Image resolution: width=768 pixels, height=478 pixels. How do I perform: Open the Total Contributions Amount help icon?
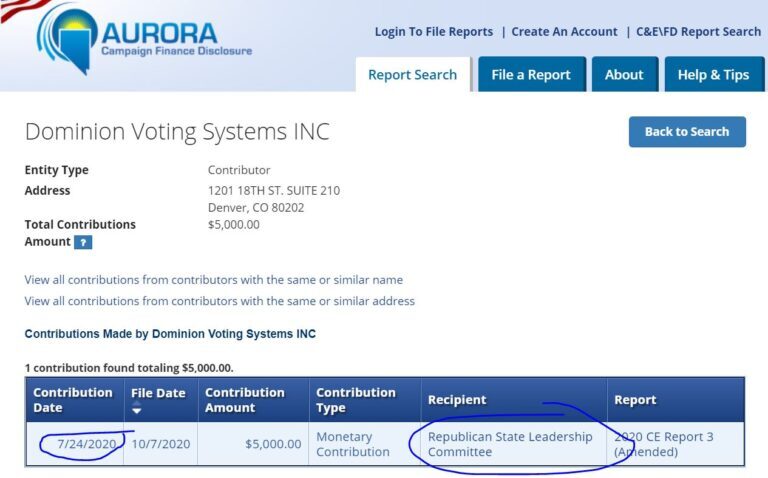point(83,242)
